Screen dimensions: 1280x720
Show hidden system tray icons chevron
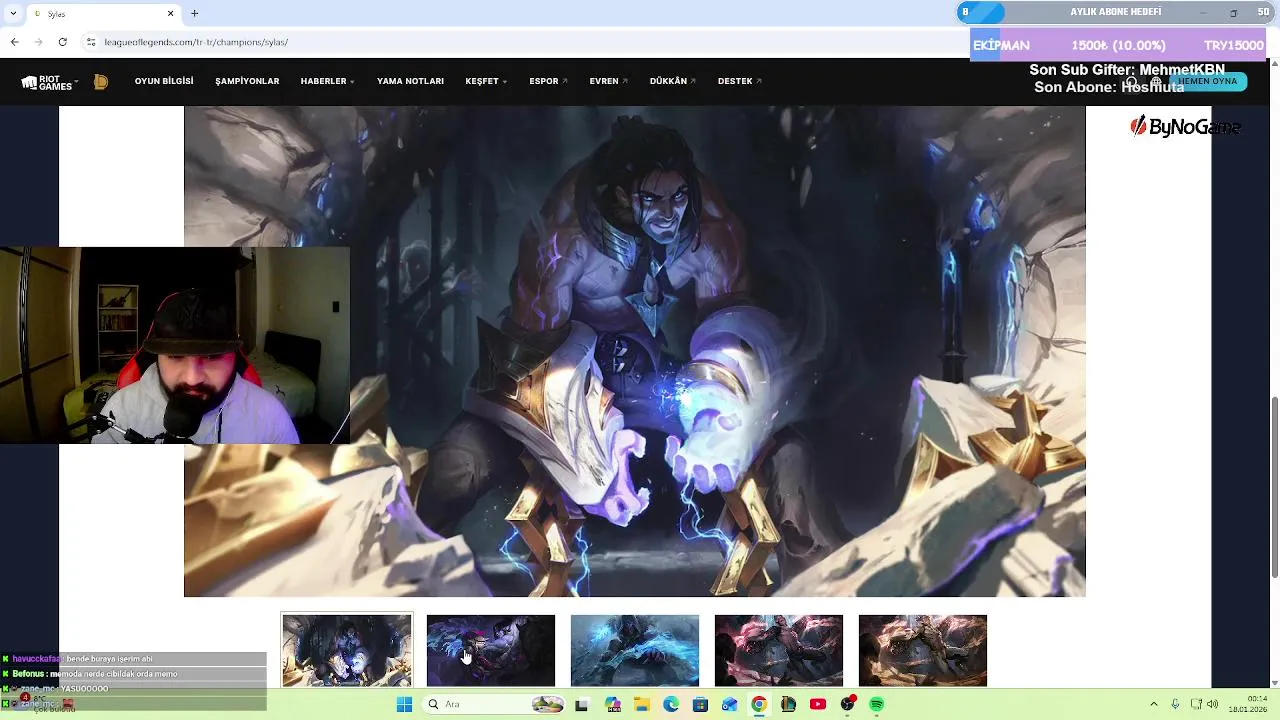1154,704
